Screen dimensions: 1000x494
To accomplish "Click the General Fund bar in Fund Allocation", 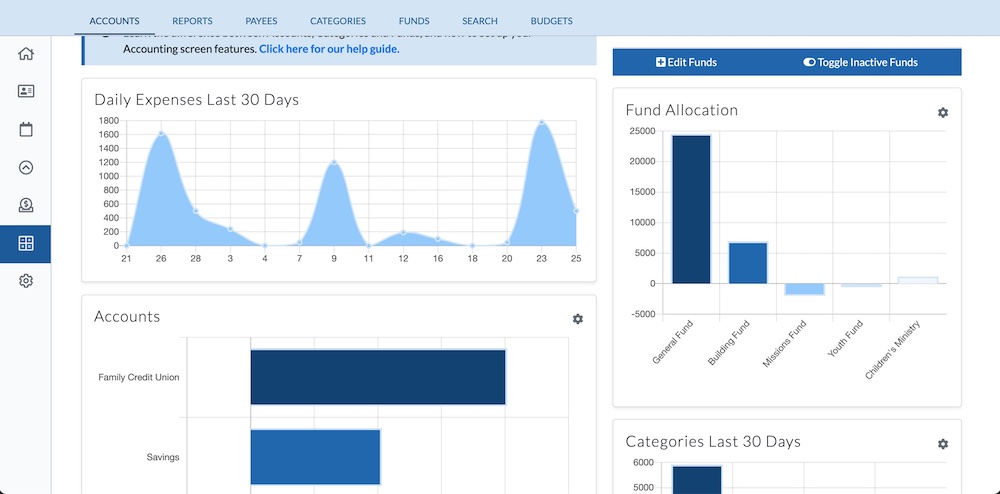I will tap(691, 209).
